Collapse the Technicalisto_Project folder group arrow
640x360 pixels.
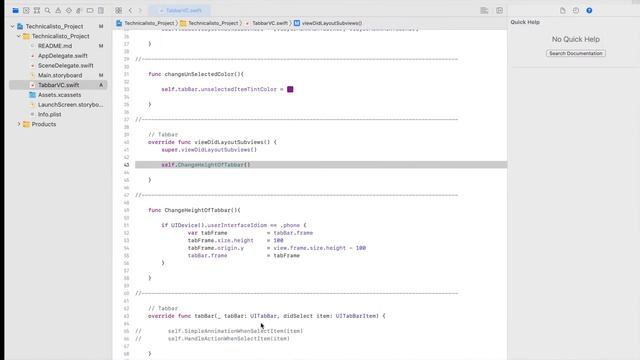click(x=18, y=36)
